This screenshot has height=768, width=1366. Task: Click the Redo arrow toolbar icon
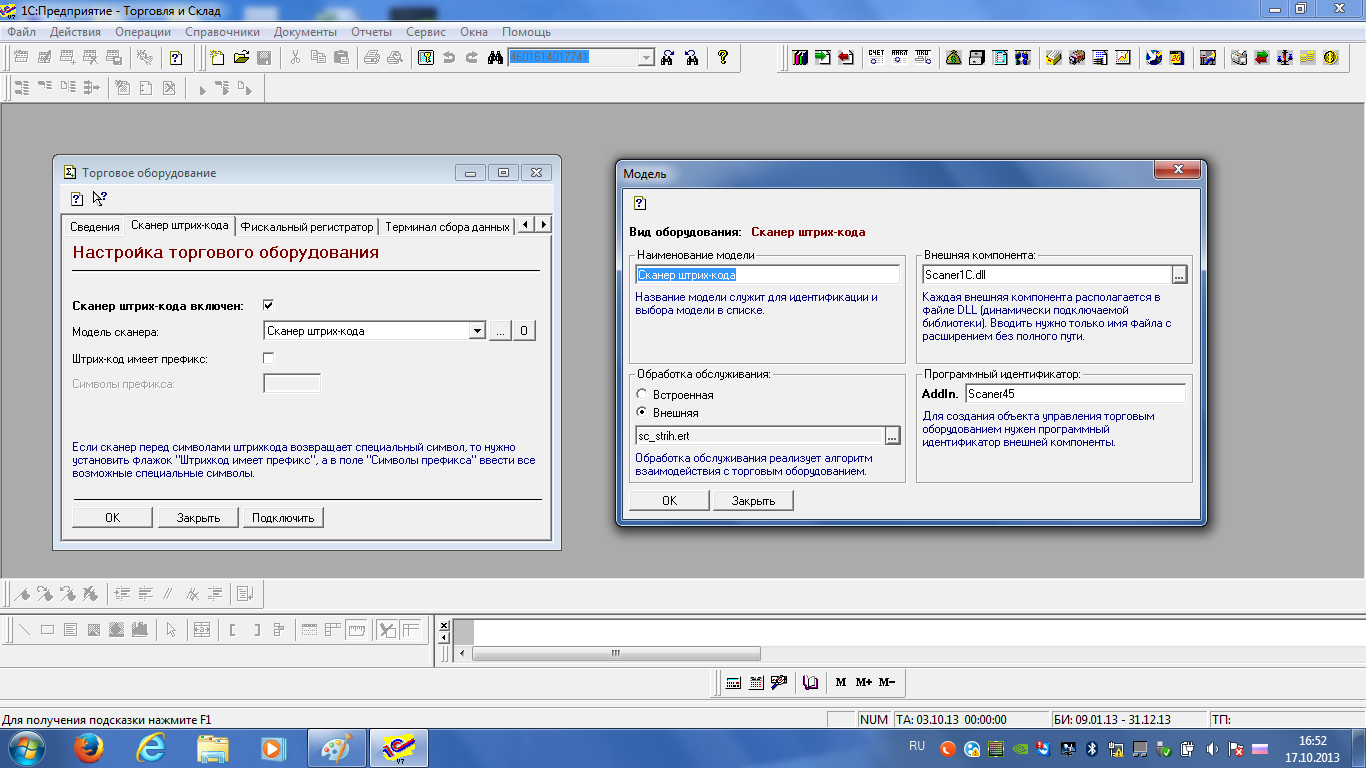tap(472, 58)
